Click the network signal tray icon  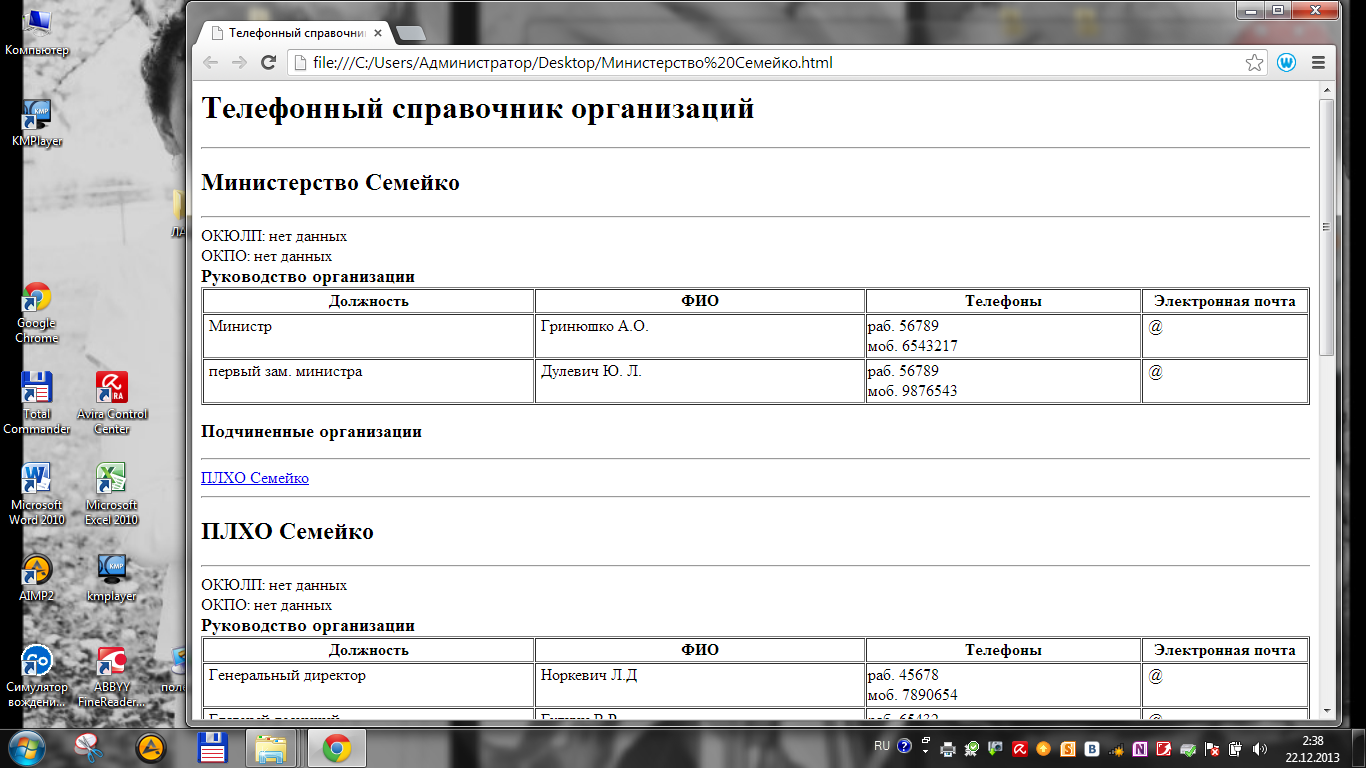tap(1116, 749)
